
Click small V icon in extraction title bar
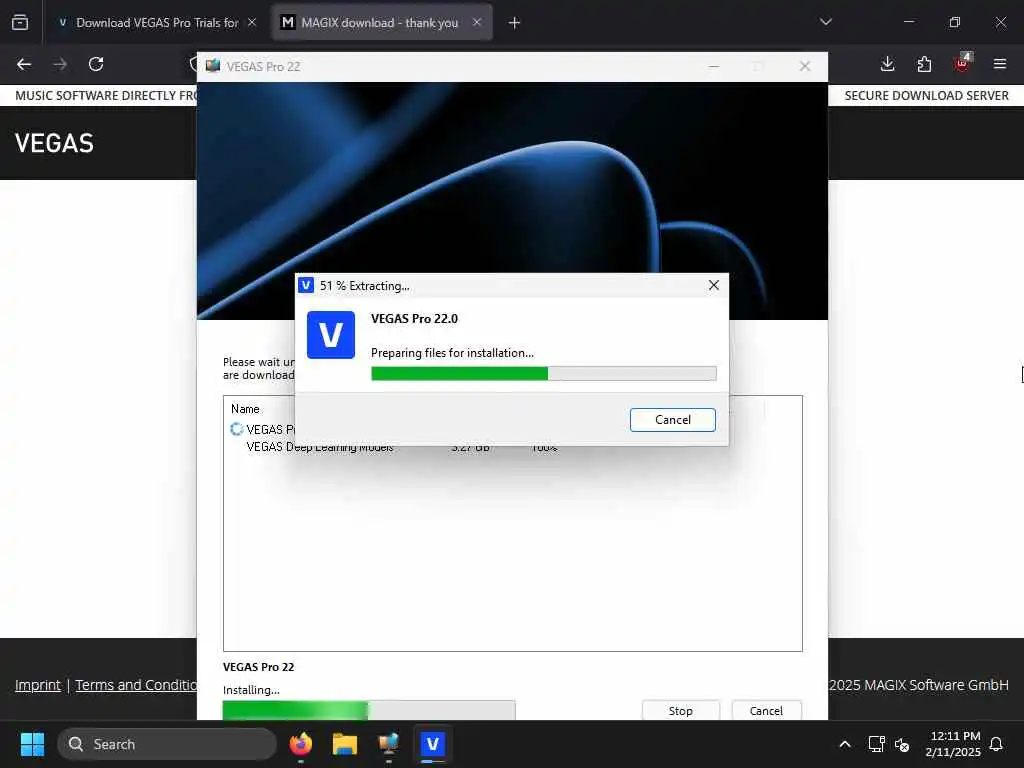(306, 285)
